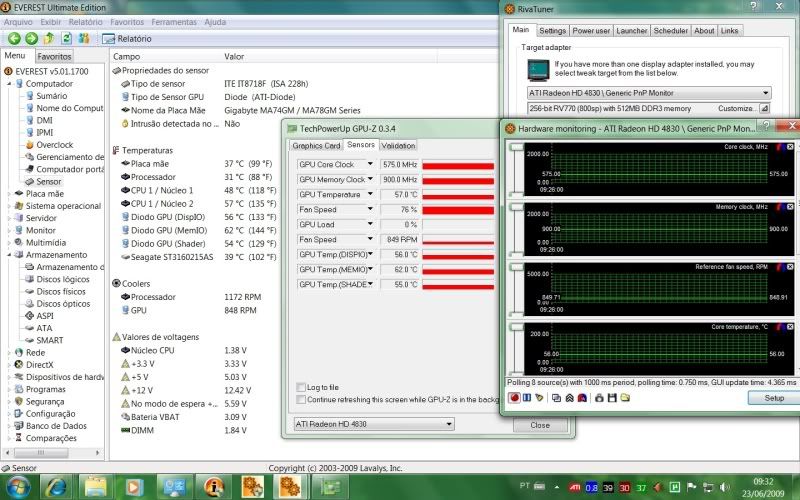Open the GPU Memory Clock sensor dropdown arrow

(x=370, y=179)
